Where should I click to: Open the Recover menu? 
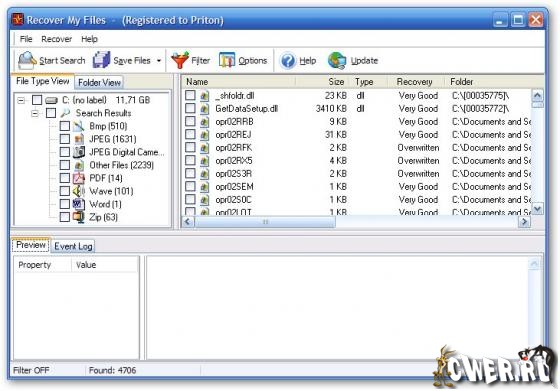pos(56,39)
